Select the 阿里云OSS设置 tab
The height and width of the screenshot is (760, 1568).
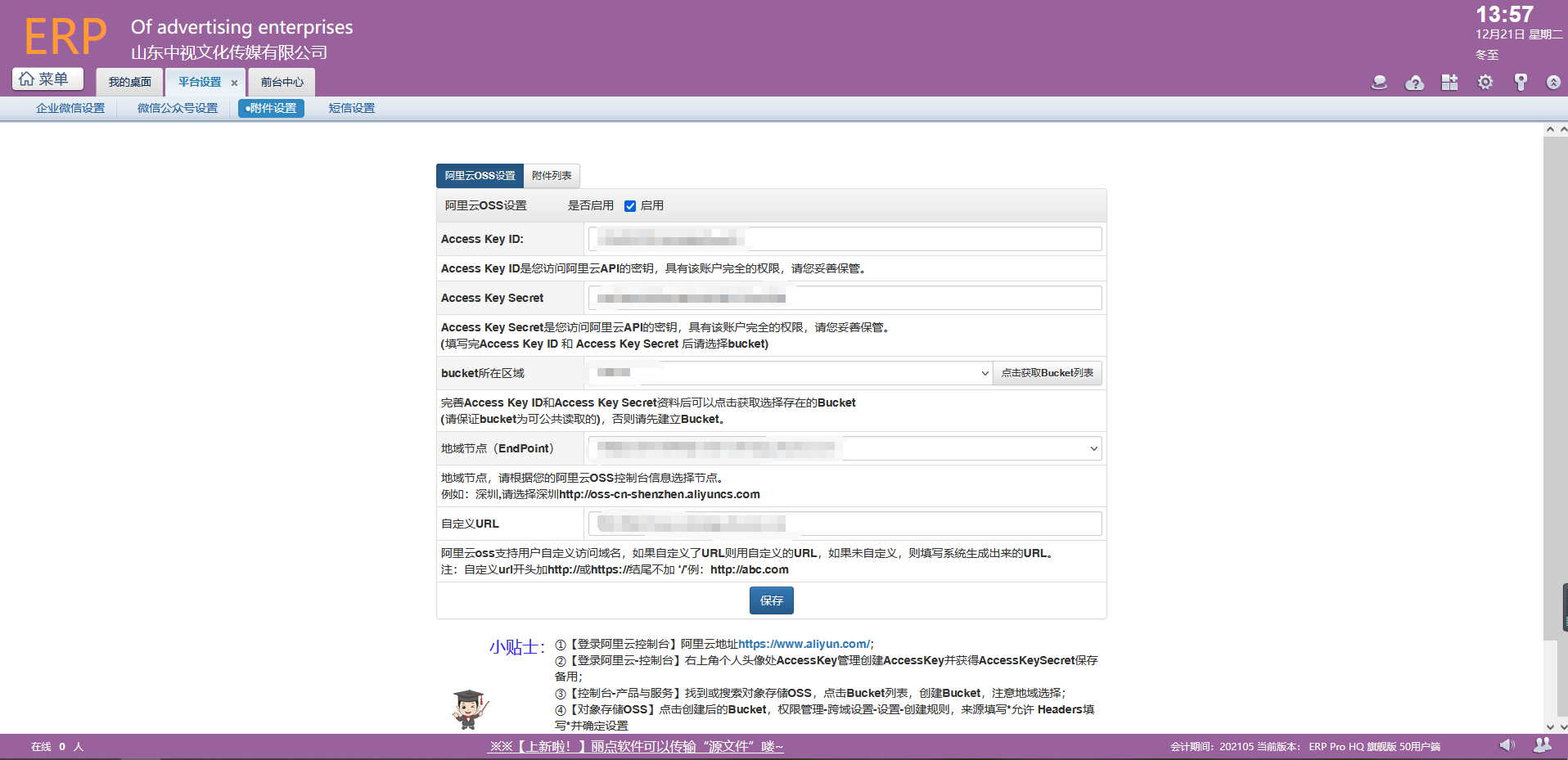click(x=480, y=176)
